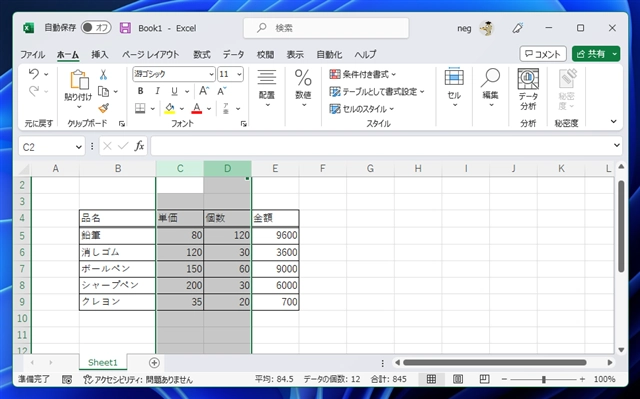Click the Cut scissors icon
Image resolution: width=640 pixels, height=399 pixels.
tap(103, 75)
